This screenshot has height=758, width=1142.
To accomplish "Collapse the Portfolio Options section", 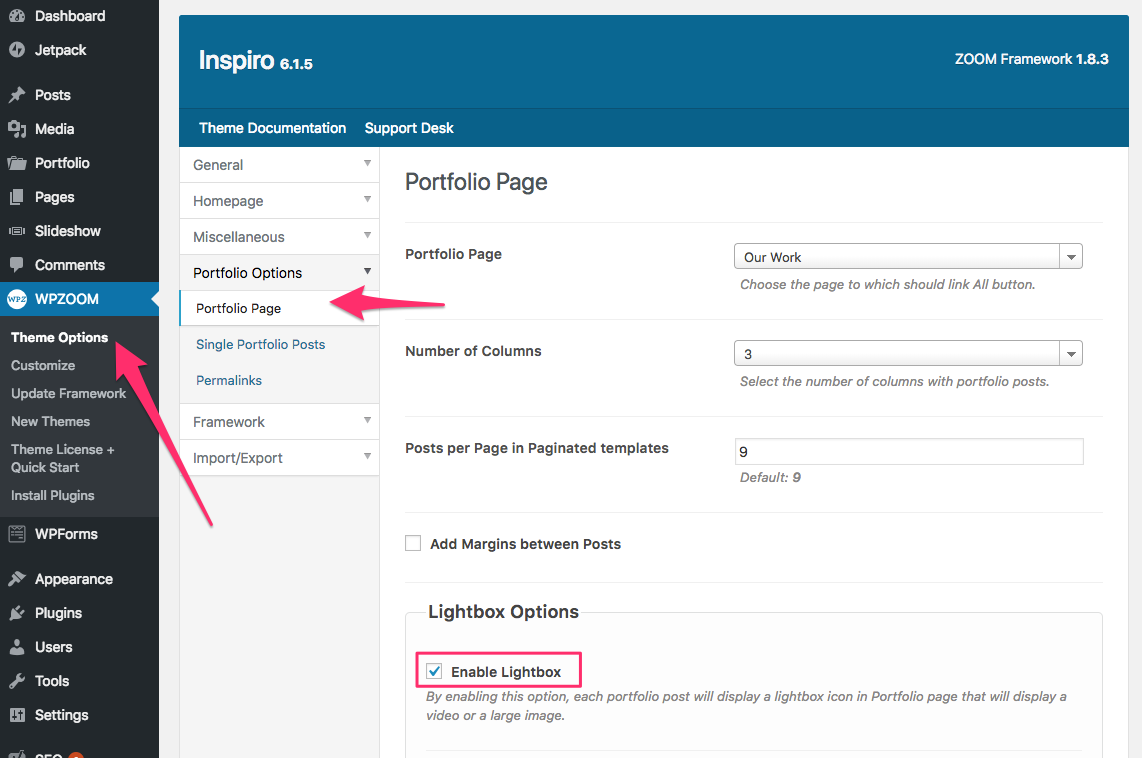I will point(278,272).
